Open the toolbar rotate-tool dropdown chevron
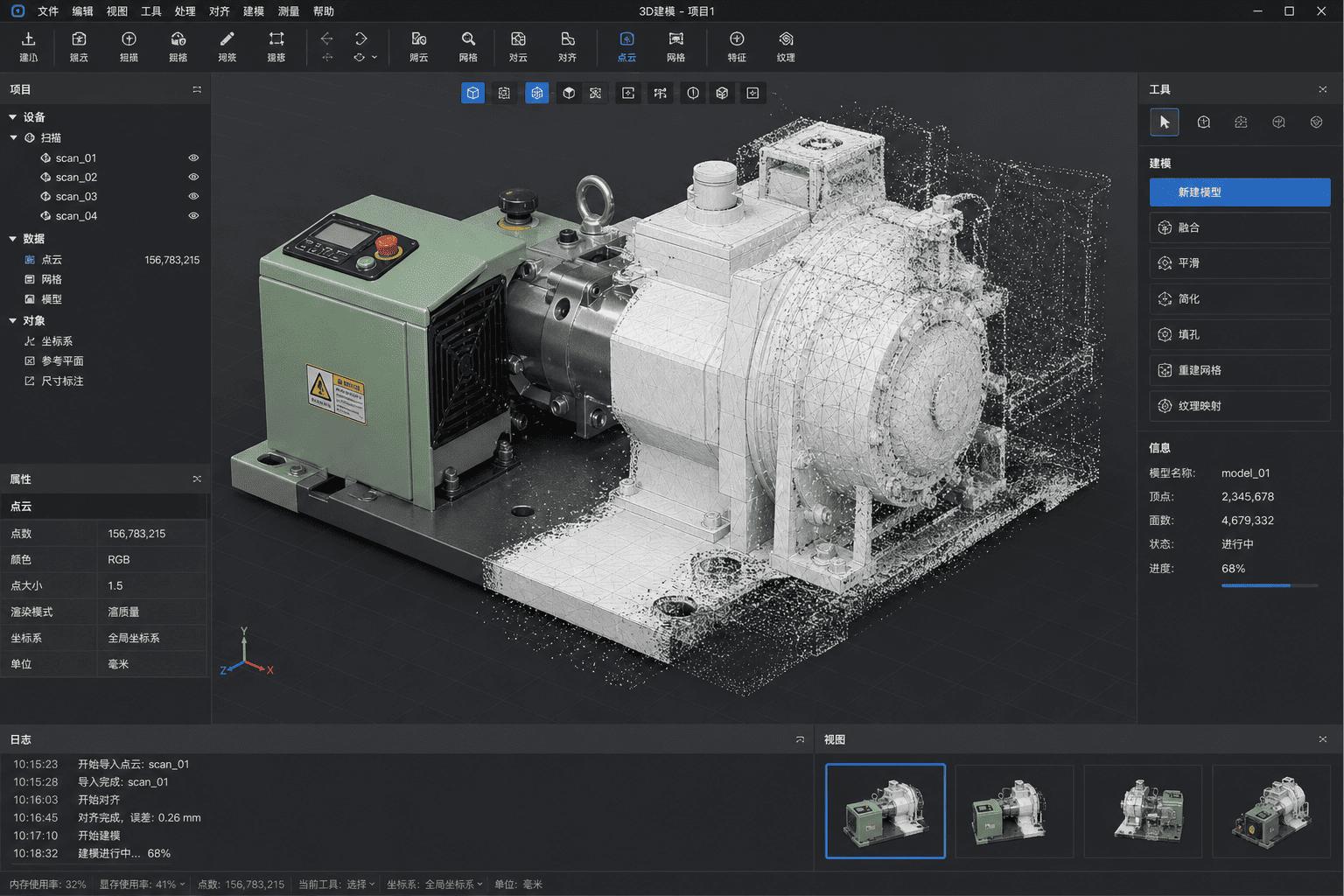 coord(374,58)
